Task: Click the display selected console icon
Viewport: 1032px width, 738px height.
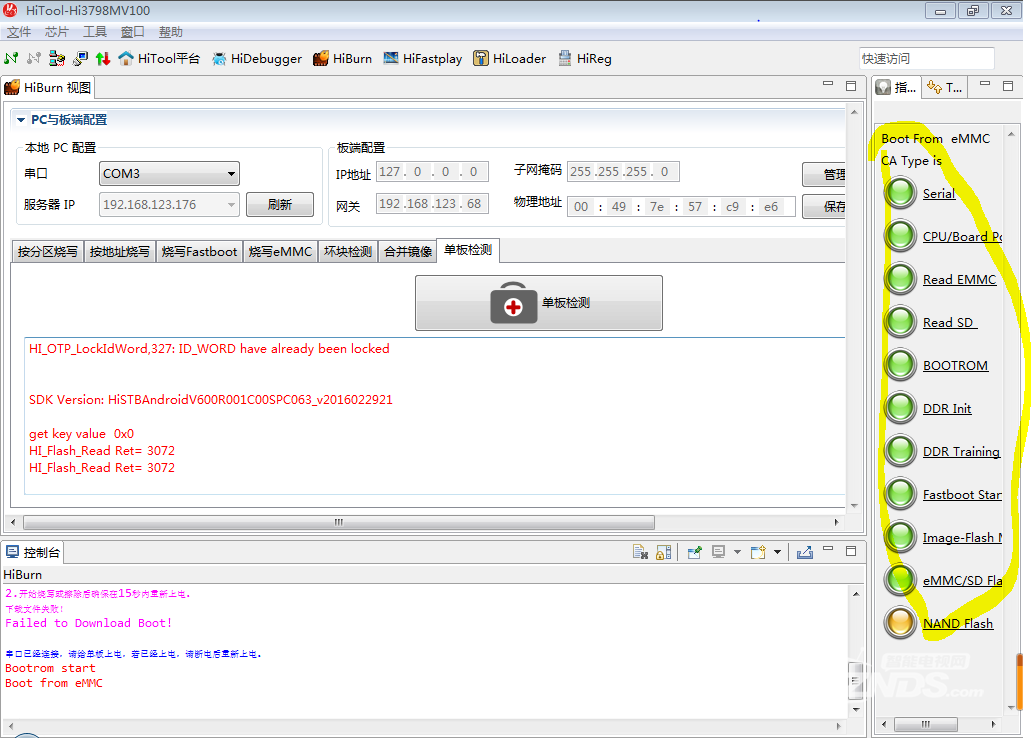Action: (x=719, y=552)
